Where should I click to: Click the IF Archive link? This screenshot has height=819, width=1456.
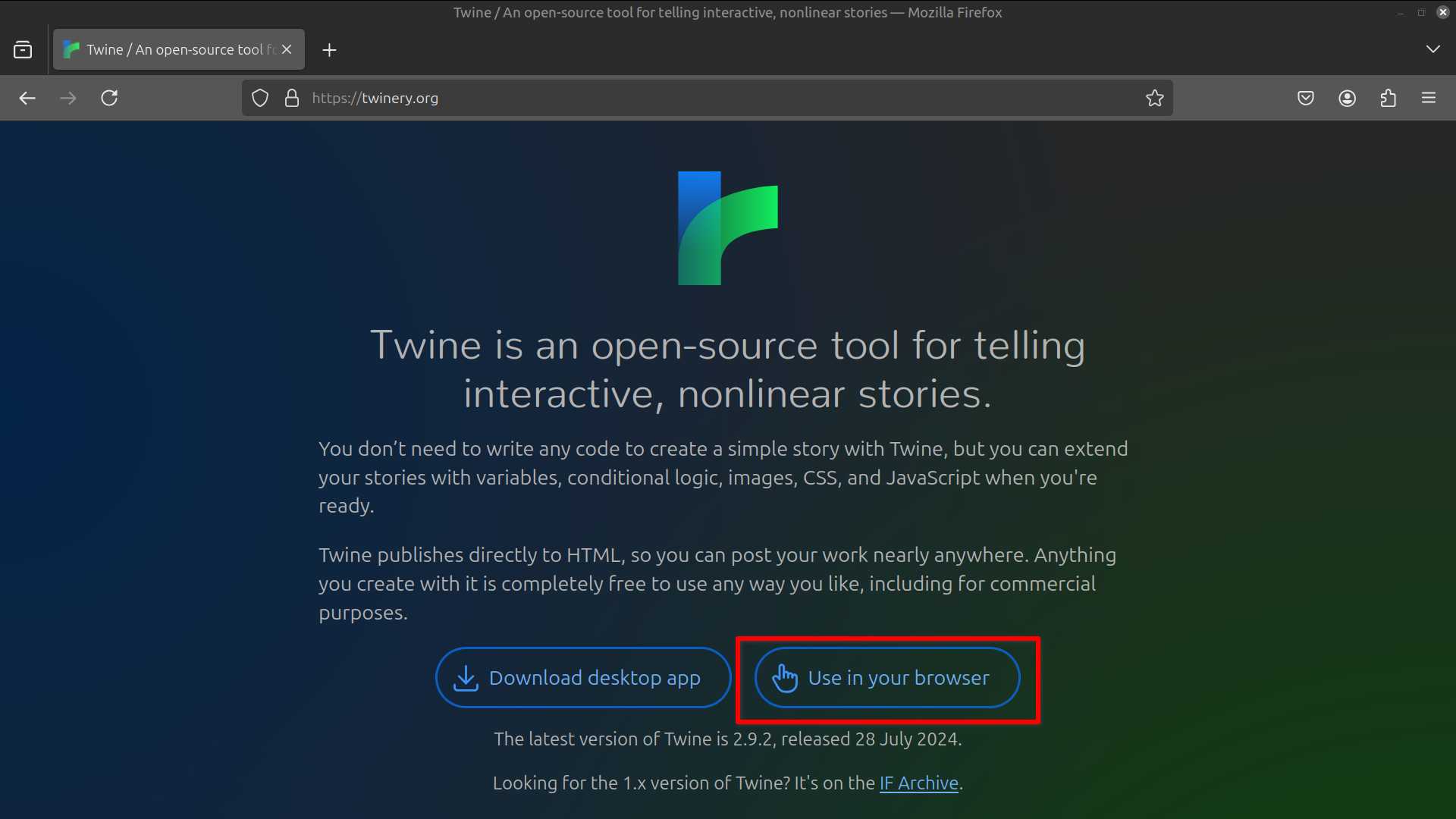(917, 783)
